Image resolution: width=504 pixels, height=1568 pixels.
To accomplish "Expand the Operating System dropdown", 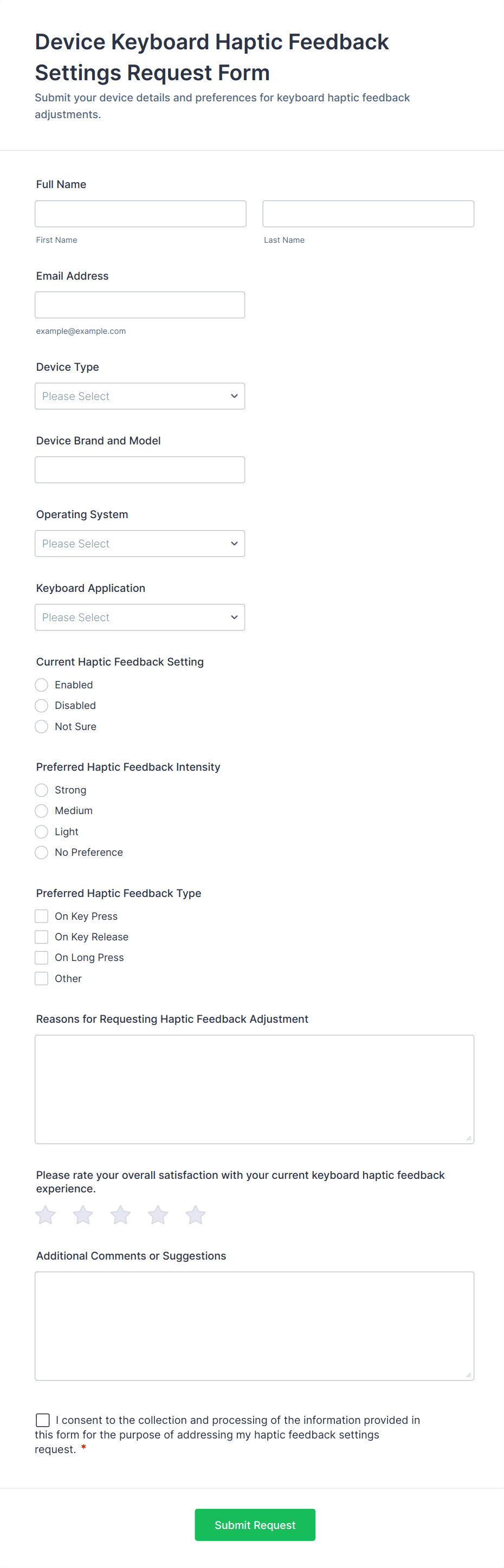I will click(x=140, y=544).
